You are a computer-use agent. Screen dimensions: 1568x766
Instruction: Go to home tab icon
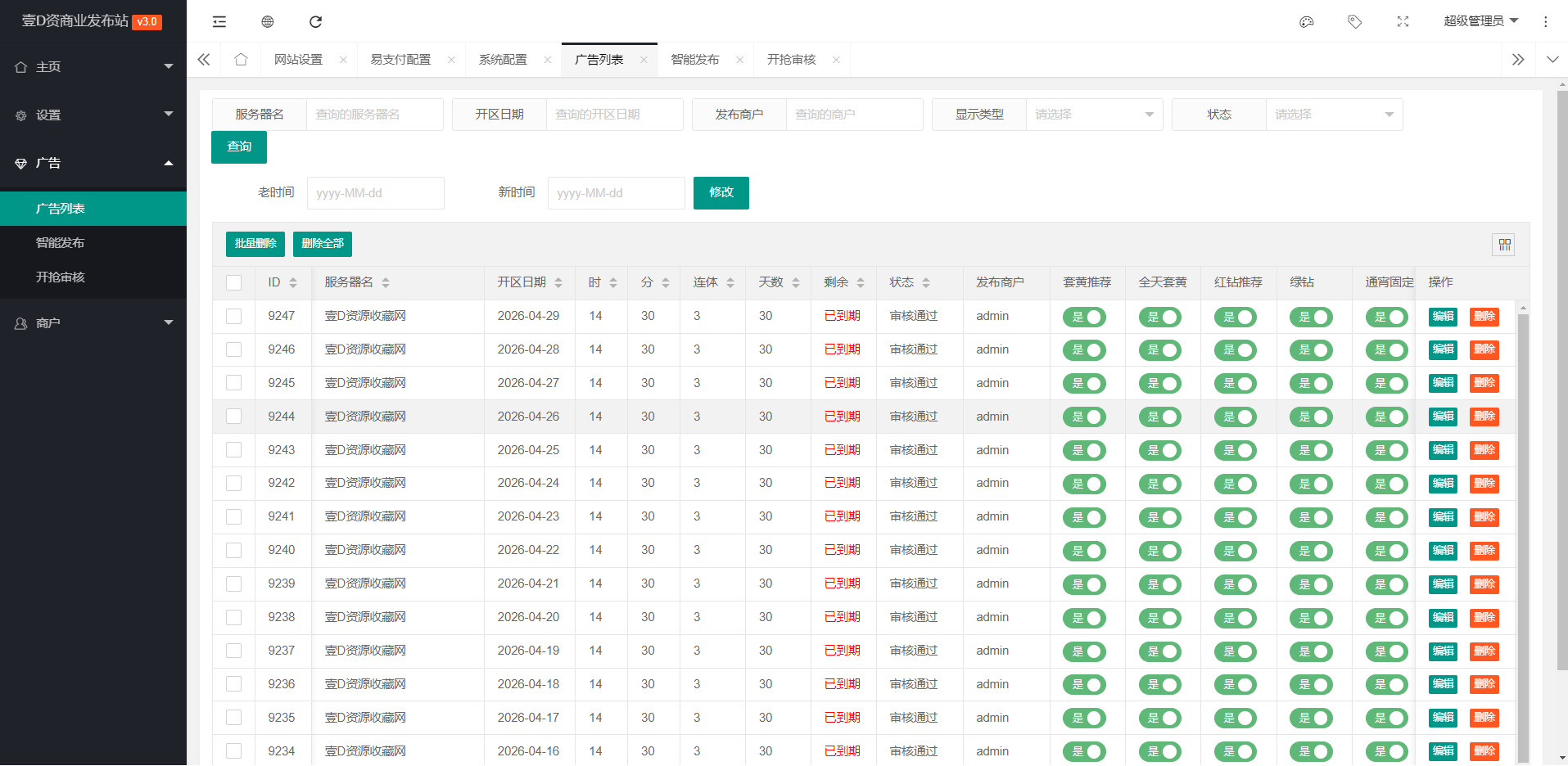(x=241, y=60)
